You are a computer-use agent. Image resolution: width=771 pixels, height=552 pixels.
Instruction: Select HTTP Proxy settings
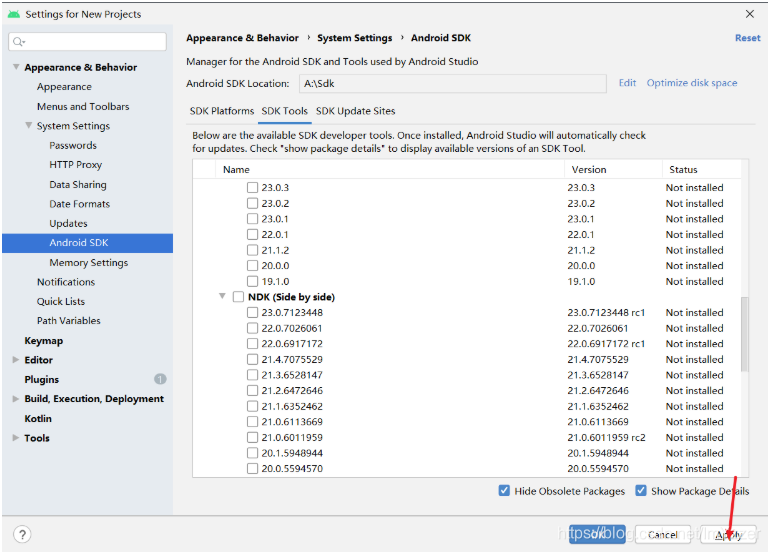[75, 165]
